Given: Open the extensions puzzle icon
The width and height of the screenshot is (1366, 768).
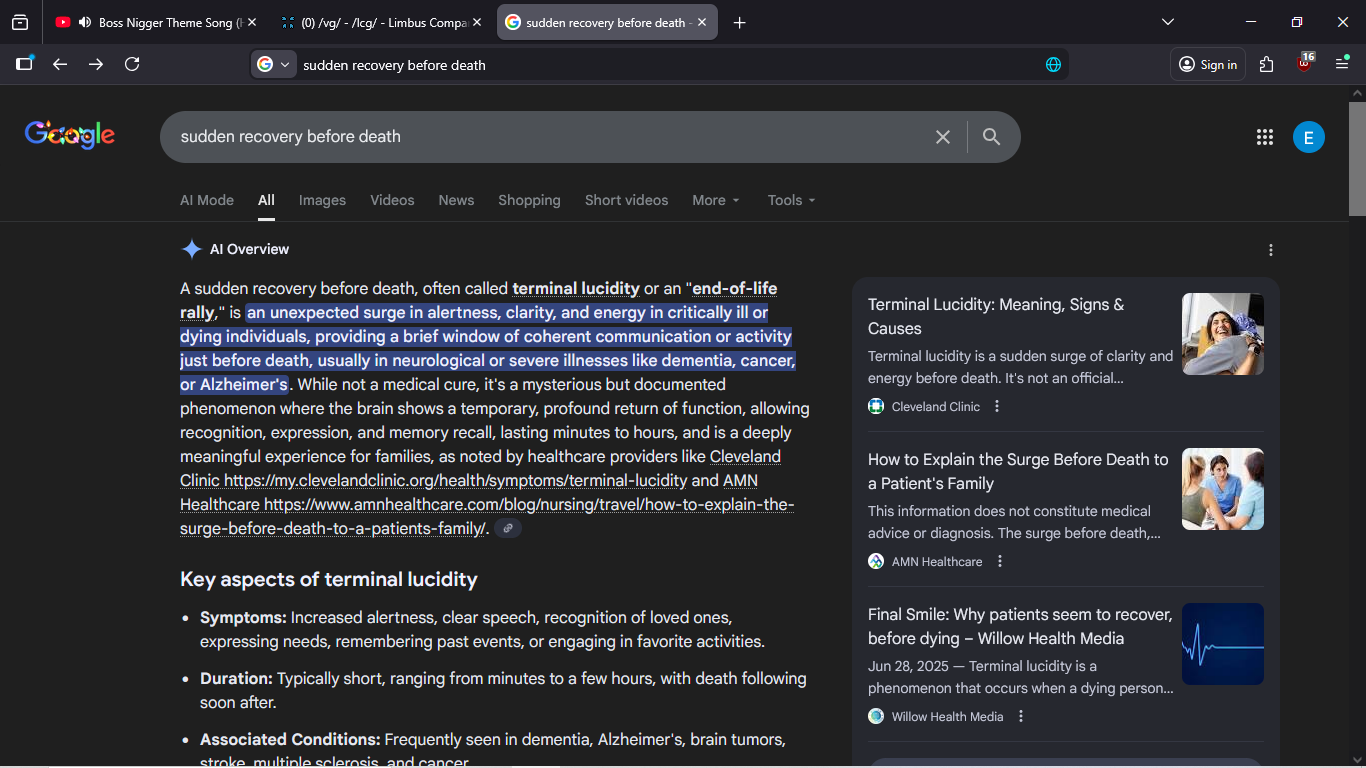Looking at the screenshot, I should click(x=1267, y=64).
